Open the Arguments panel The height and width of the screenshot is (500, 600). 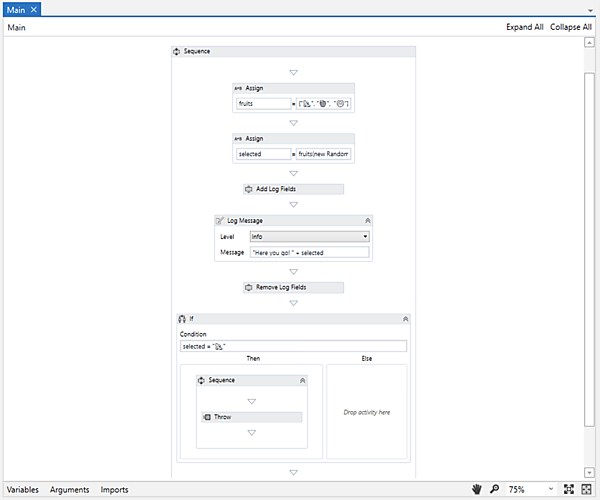pos(70,490)
